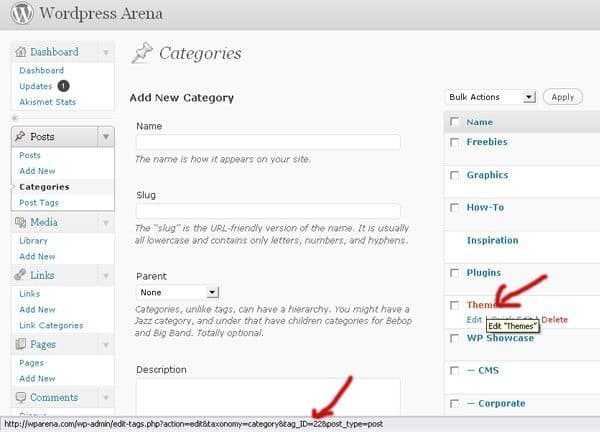Open the Freebies category link
The height and width of the screenshot is (432, 600).
pyautogui.click(x=487, y=142)
